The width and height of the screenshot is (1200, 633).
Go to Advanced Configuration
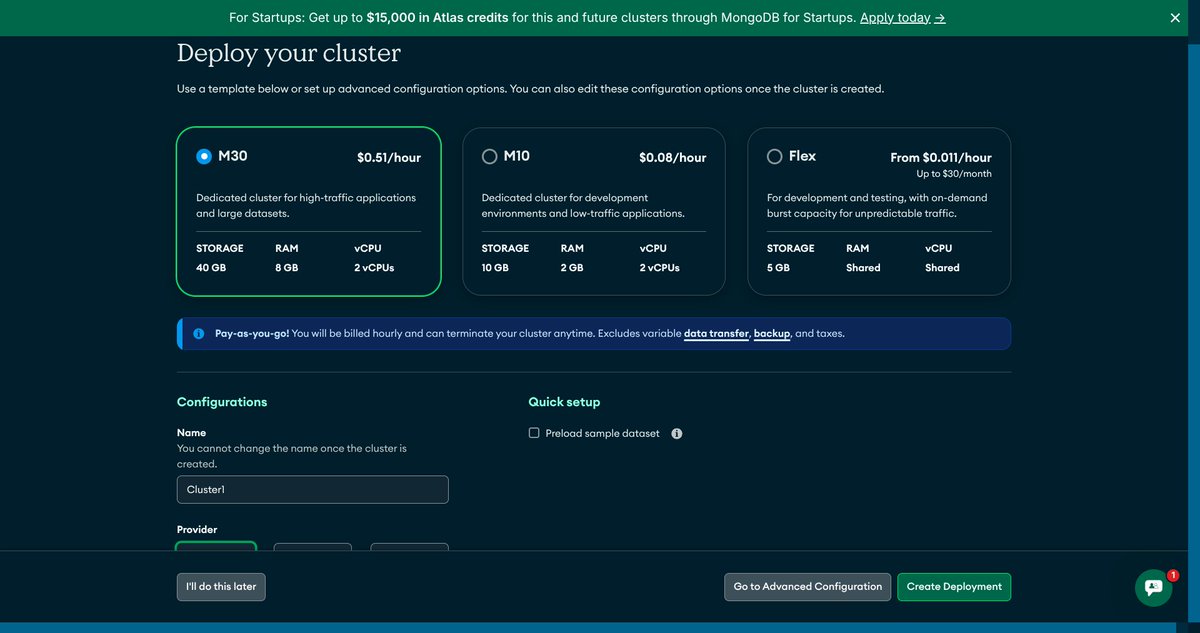[x=808, y=587]
